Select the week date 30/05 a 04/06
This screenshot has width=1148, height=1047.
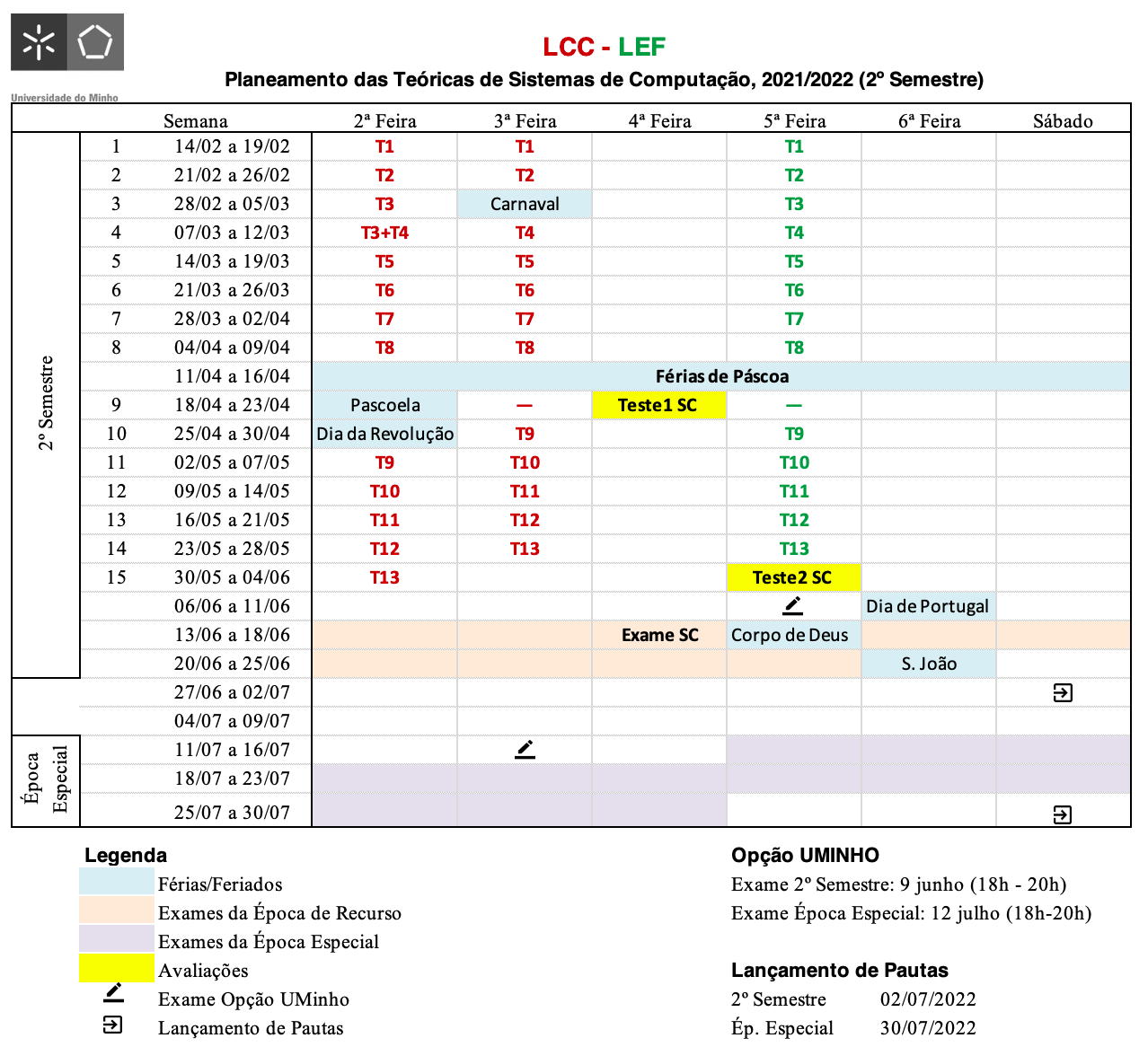(232, 577)
